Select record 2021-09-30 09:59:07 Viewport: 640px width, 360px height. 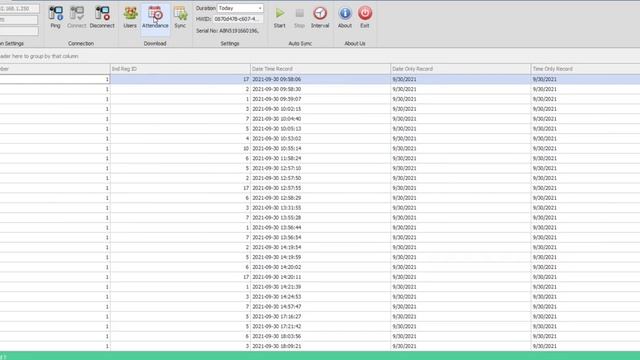[320, 99]
